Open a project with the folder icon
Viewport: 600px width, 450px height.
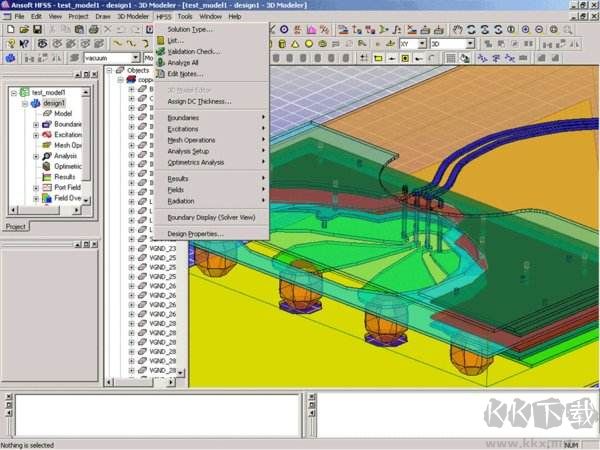(x=24, y=29)
